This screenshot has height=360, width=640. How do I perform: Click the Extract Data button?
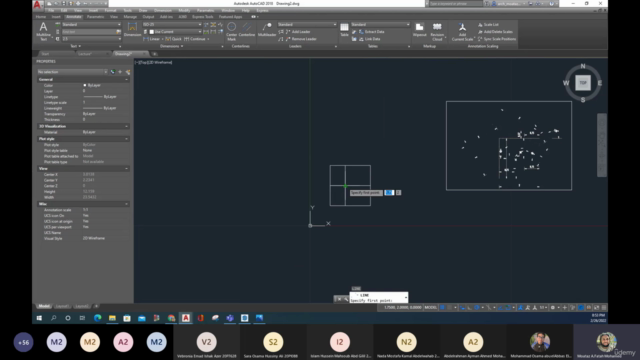pyautogui.click(x=371, y=32)
